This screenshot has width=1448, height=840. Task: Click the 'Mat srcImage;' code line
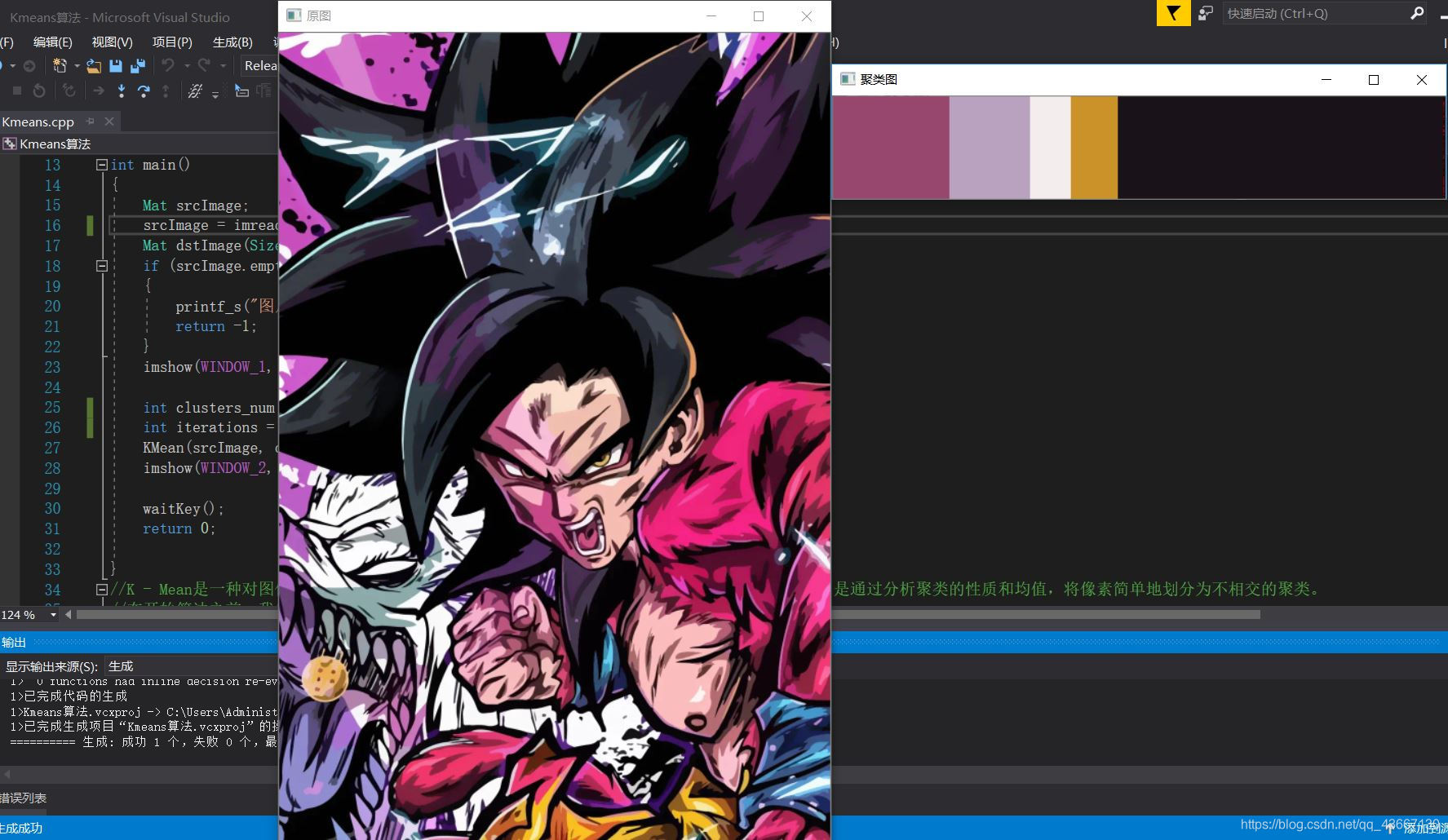196,206
